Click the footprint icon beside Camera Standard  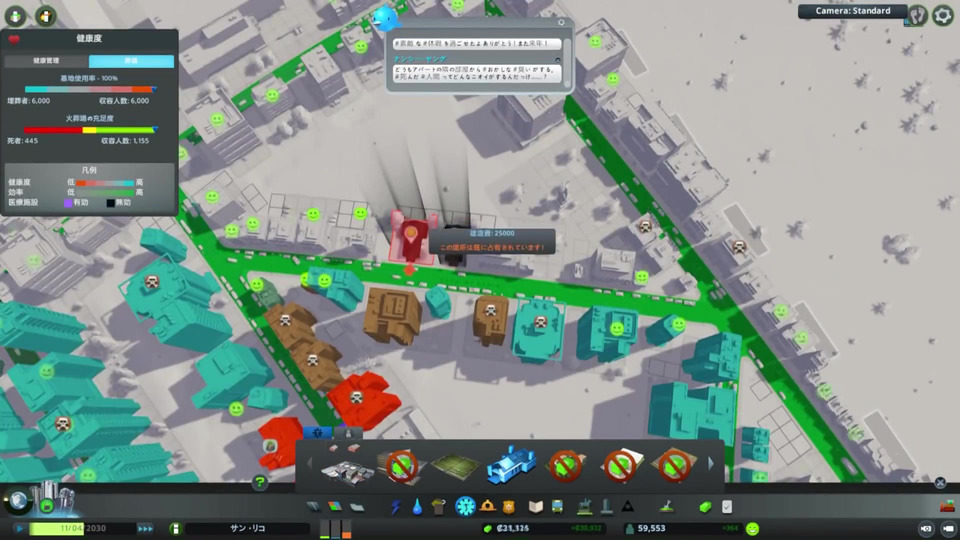pyautogui.click(x=917, y=15)
